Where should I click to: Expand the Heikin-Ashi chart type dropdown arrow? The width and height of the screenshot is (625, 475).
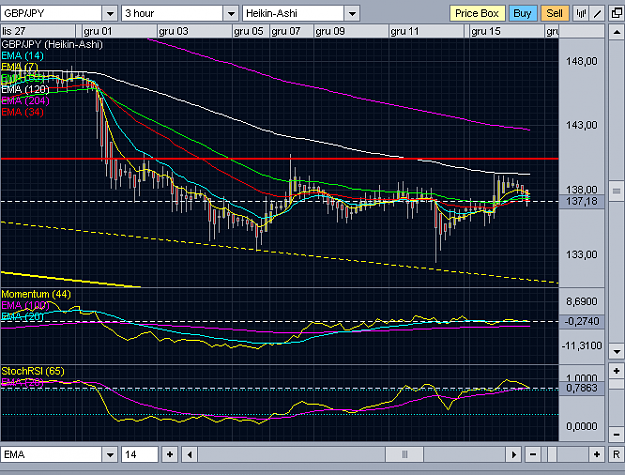[352, 14]
